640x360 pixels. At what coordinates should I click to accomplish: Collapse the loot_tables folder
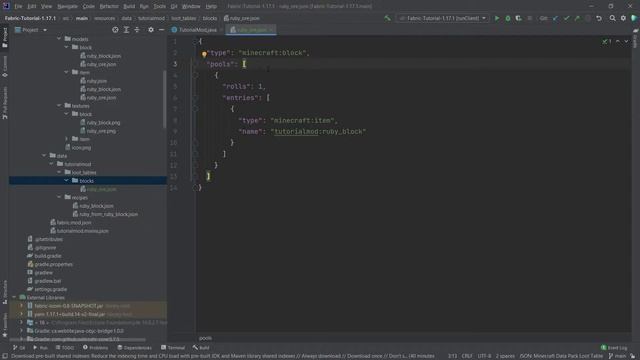[59, 172]
